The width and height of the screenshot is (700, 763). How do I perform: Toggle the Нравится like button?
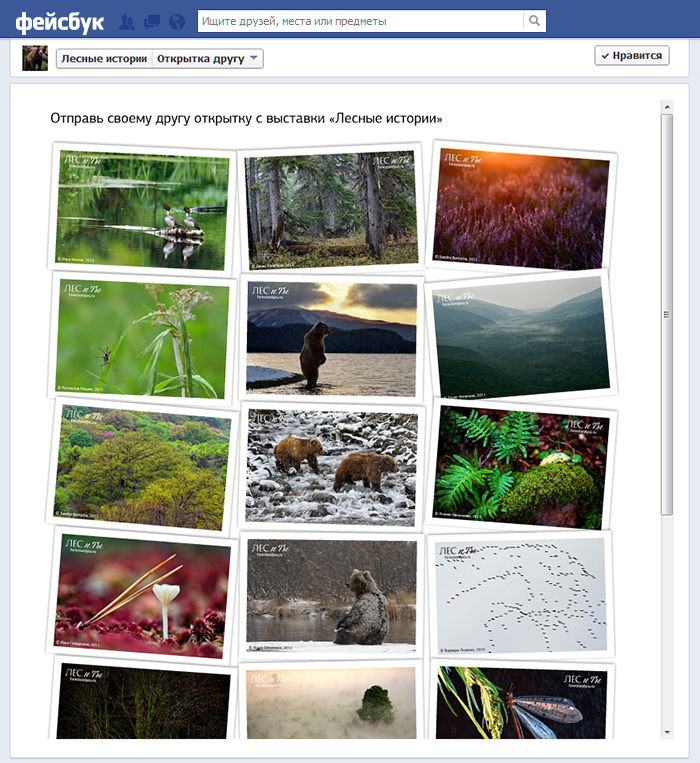[x=631, y=56]
